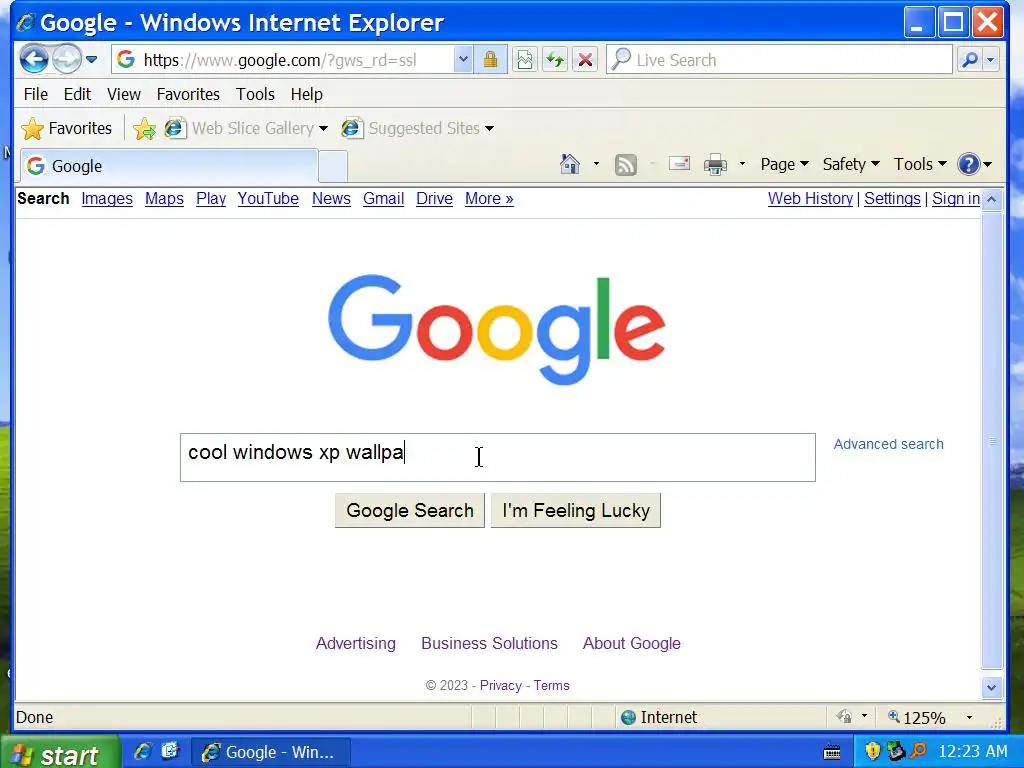This screenshot has width=1024, height=768.
Task: Open the Page command bar menu
Action: point(784,164)
